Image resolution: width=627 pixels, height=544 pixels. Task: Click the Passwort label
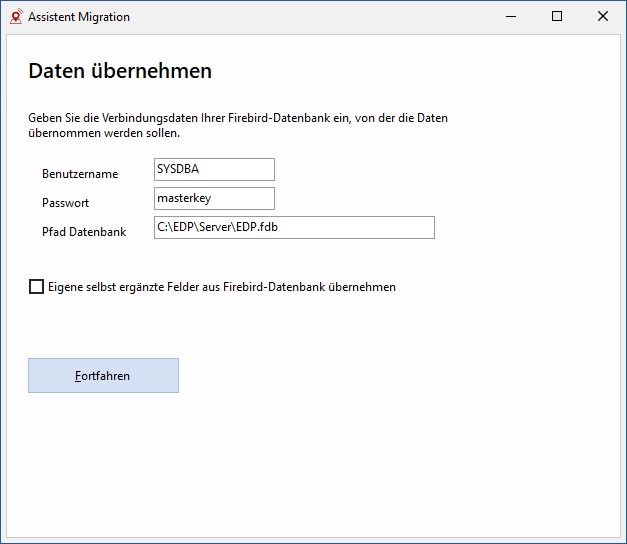(x=65, y=203)
